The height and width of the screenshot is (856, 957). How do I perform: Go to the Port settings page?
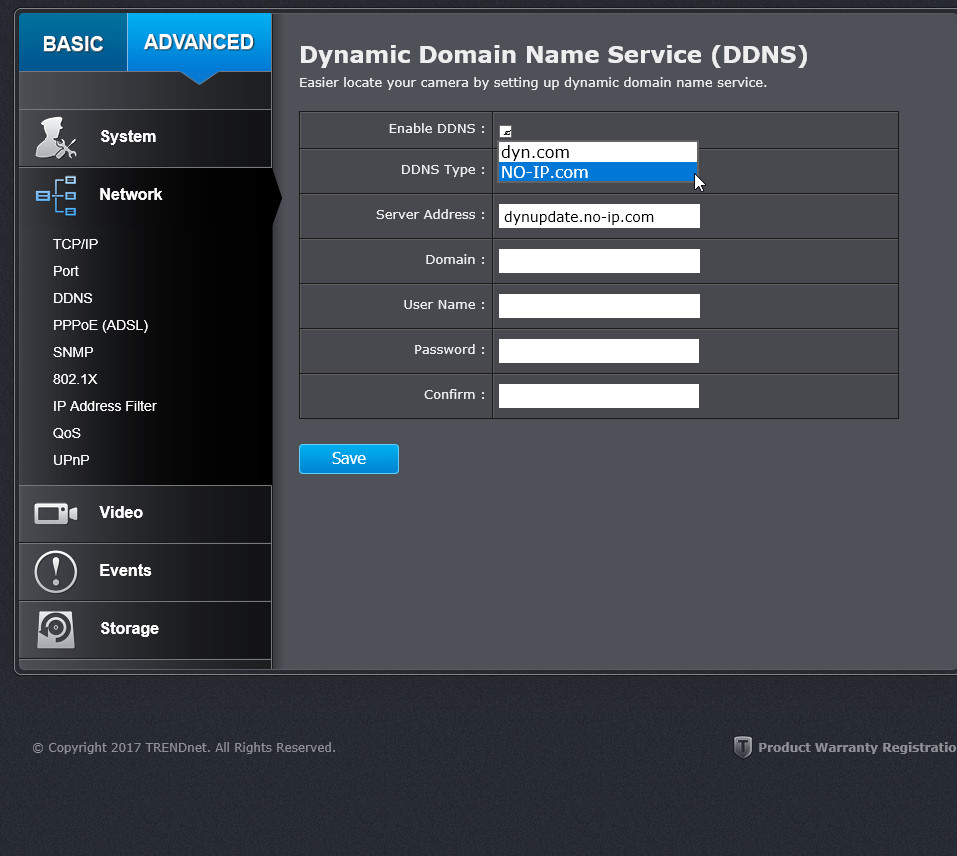pos(66,271)
